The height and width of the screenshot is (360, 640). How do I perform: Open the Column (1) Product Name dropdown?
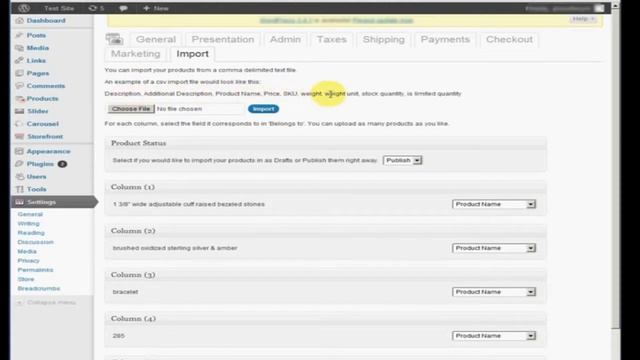[494, 204]
